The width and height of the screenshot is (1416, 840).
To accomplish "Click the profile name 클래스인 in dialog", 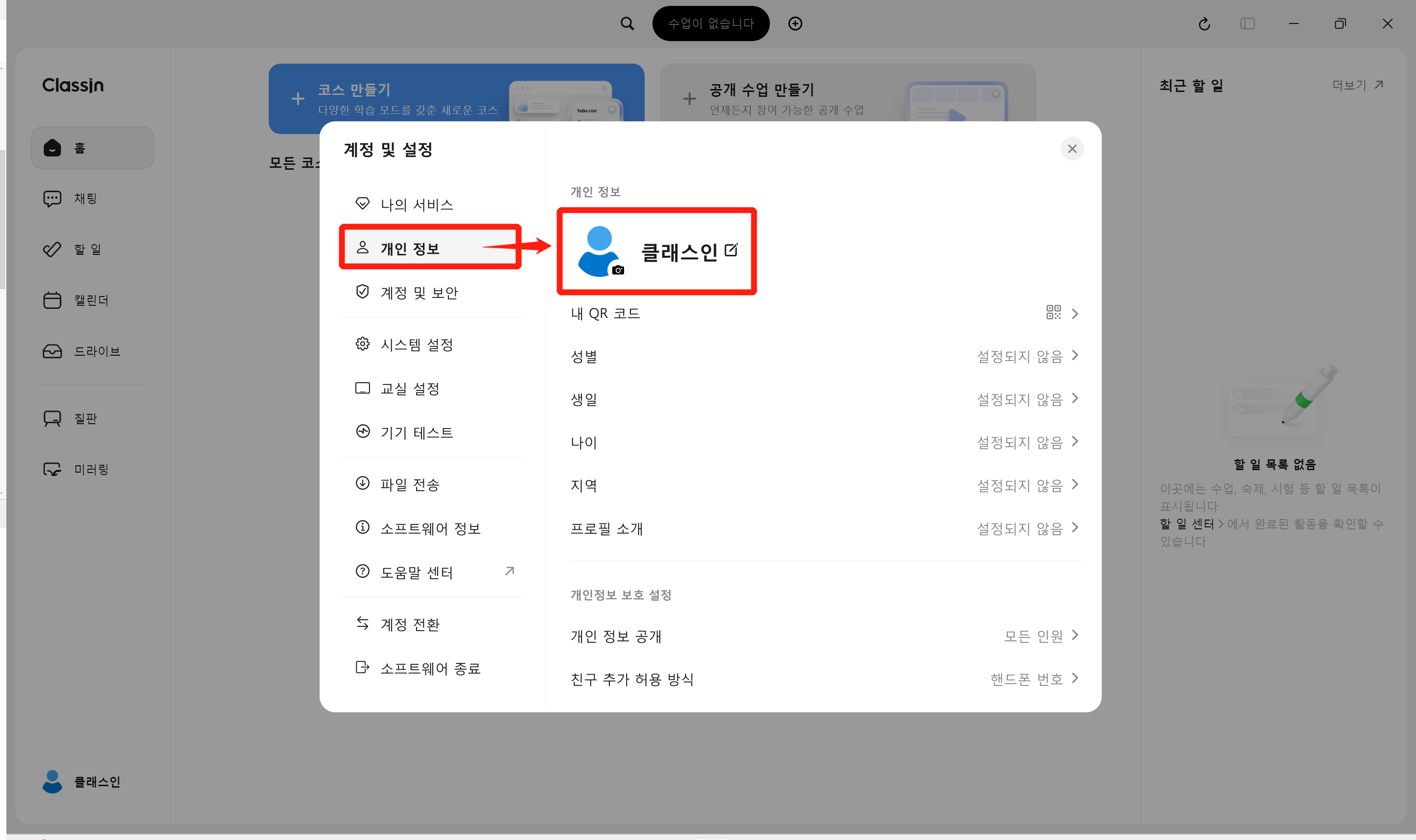I will coord(679,252).
